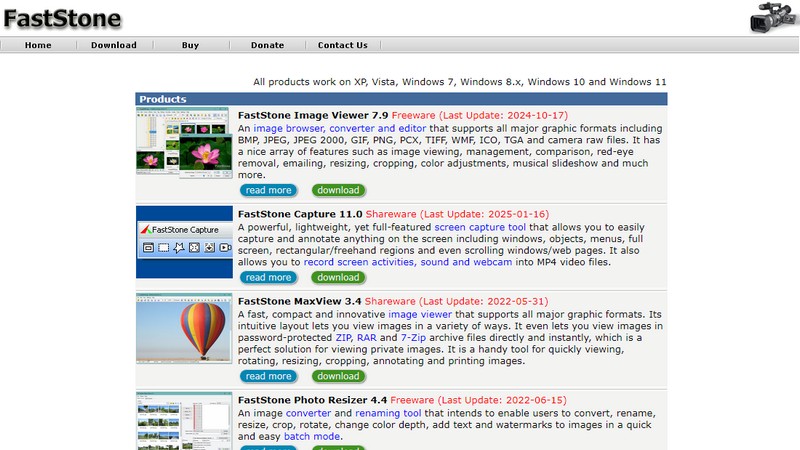Click the 'All products work on XP' notice

click(x=459, y=82)
